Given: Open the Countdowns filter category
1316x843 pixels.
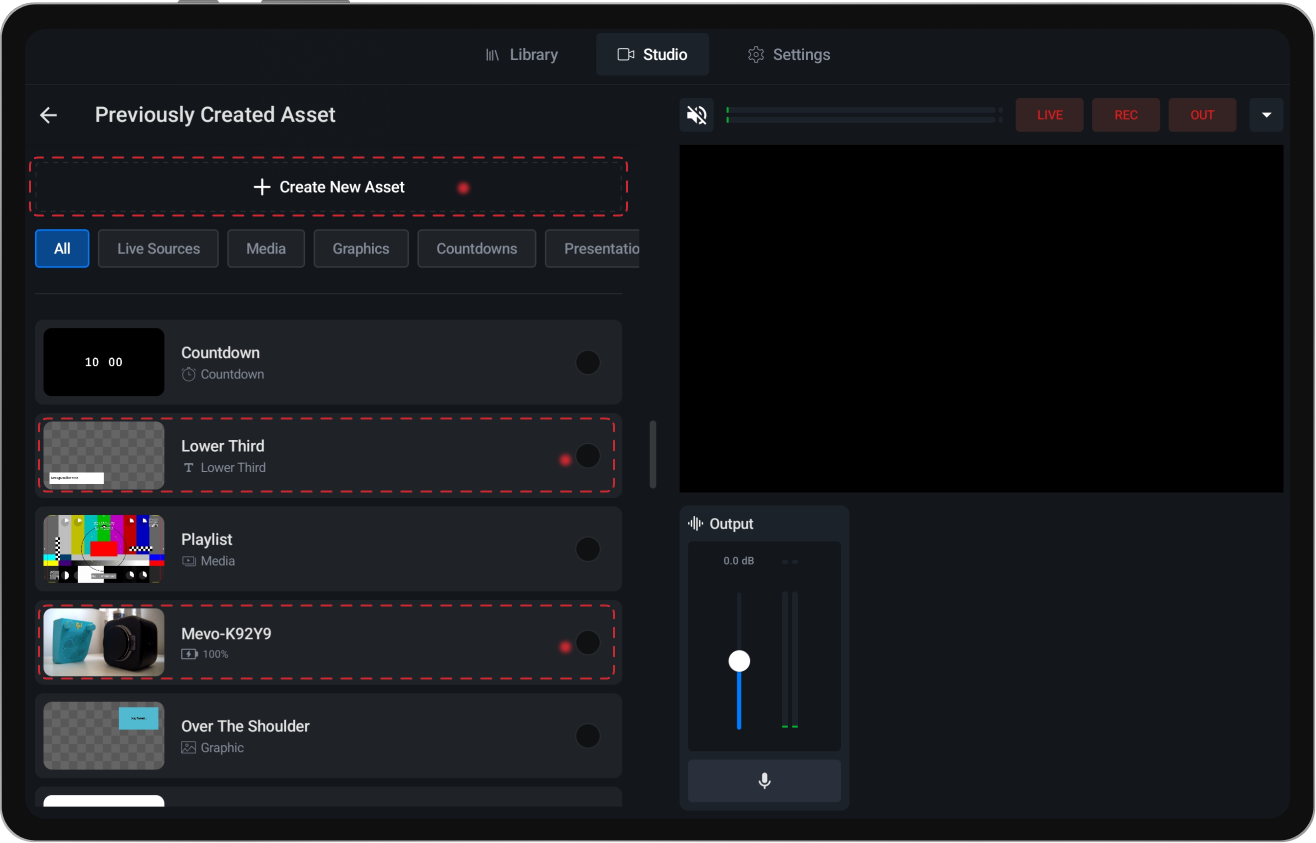Looking at the screenshot, I should pos(477,248).
